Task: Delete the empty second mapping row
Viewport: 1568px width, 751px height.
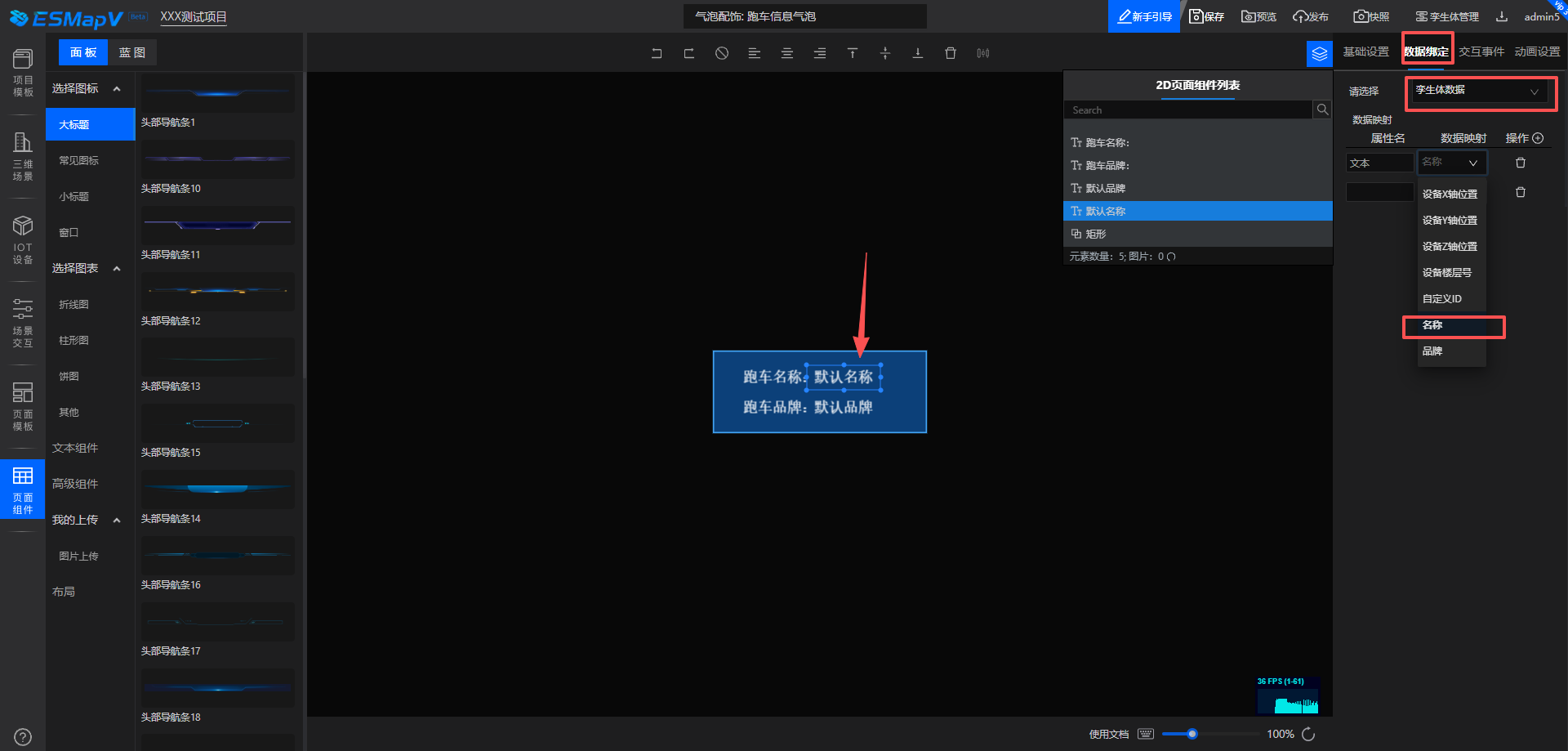Action: 1521,192
